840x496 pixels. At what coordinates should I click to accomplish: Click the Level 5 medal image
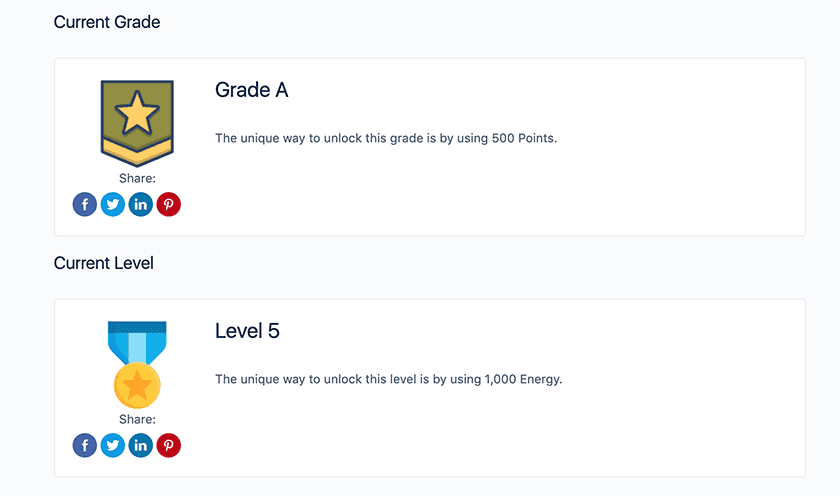pyautogui.click(x=137, y=363)
